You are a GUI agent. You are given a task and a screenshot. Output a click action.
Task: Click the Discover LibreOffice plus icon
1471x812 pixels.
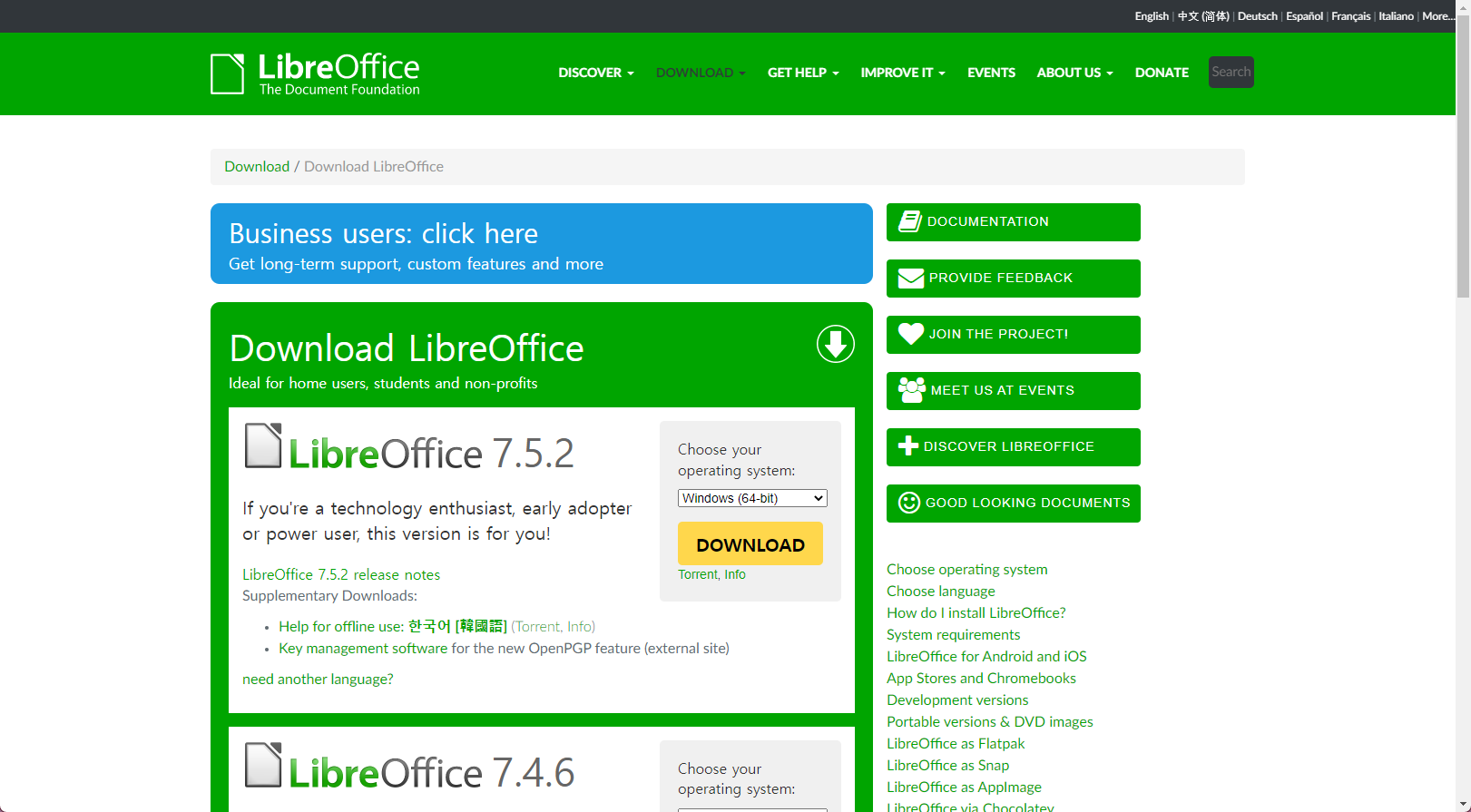(908, 445)
